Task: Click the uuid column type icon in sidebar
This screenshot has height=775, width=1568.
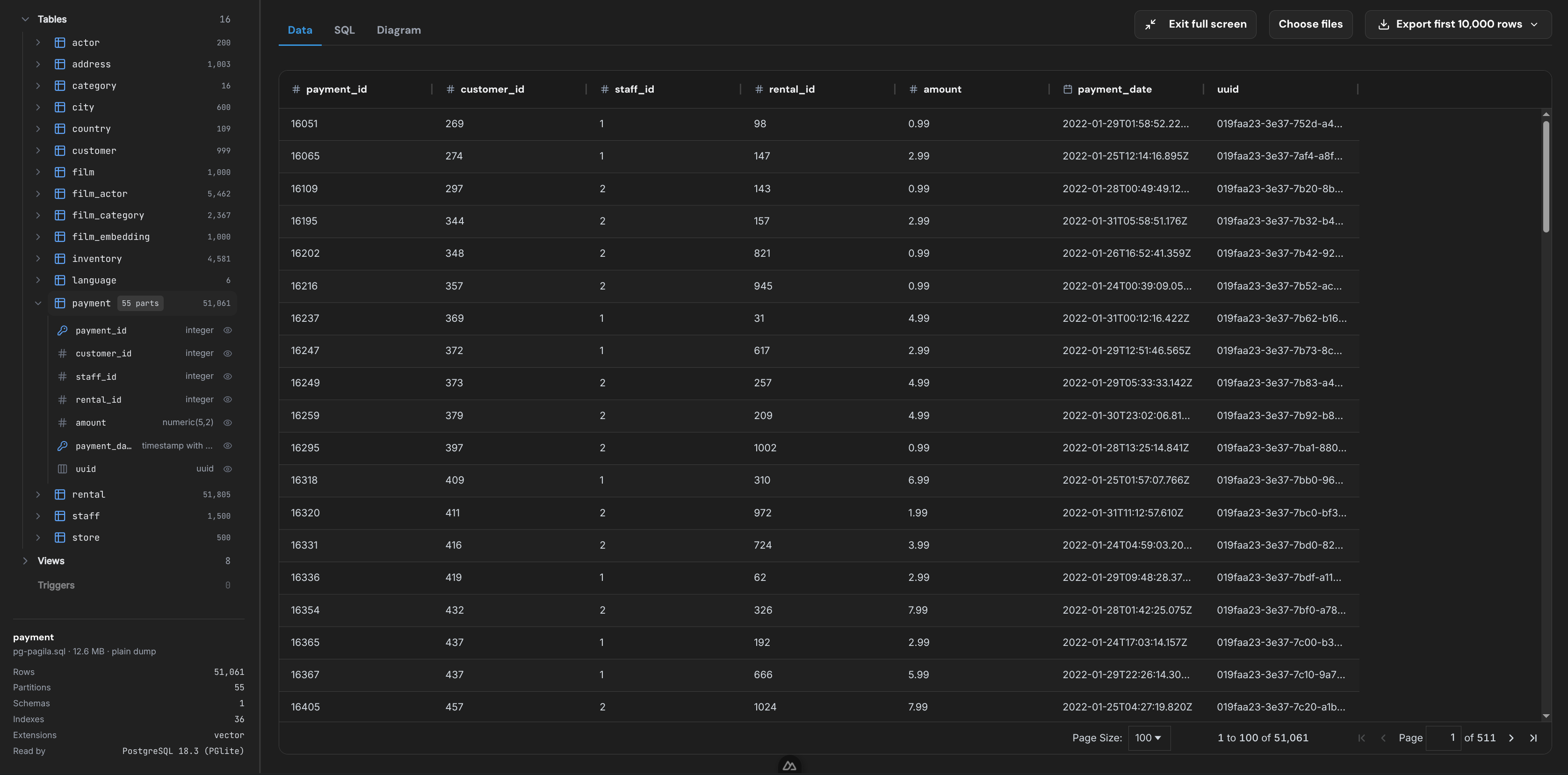Action: point(62,469)
